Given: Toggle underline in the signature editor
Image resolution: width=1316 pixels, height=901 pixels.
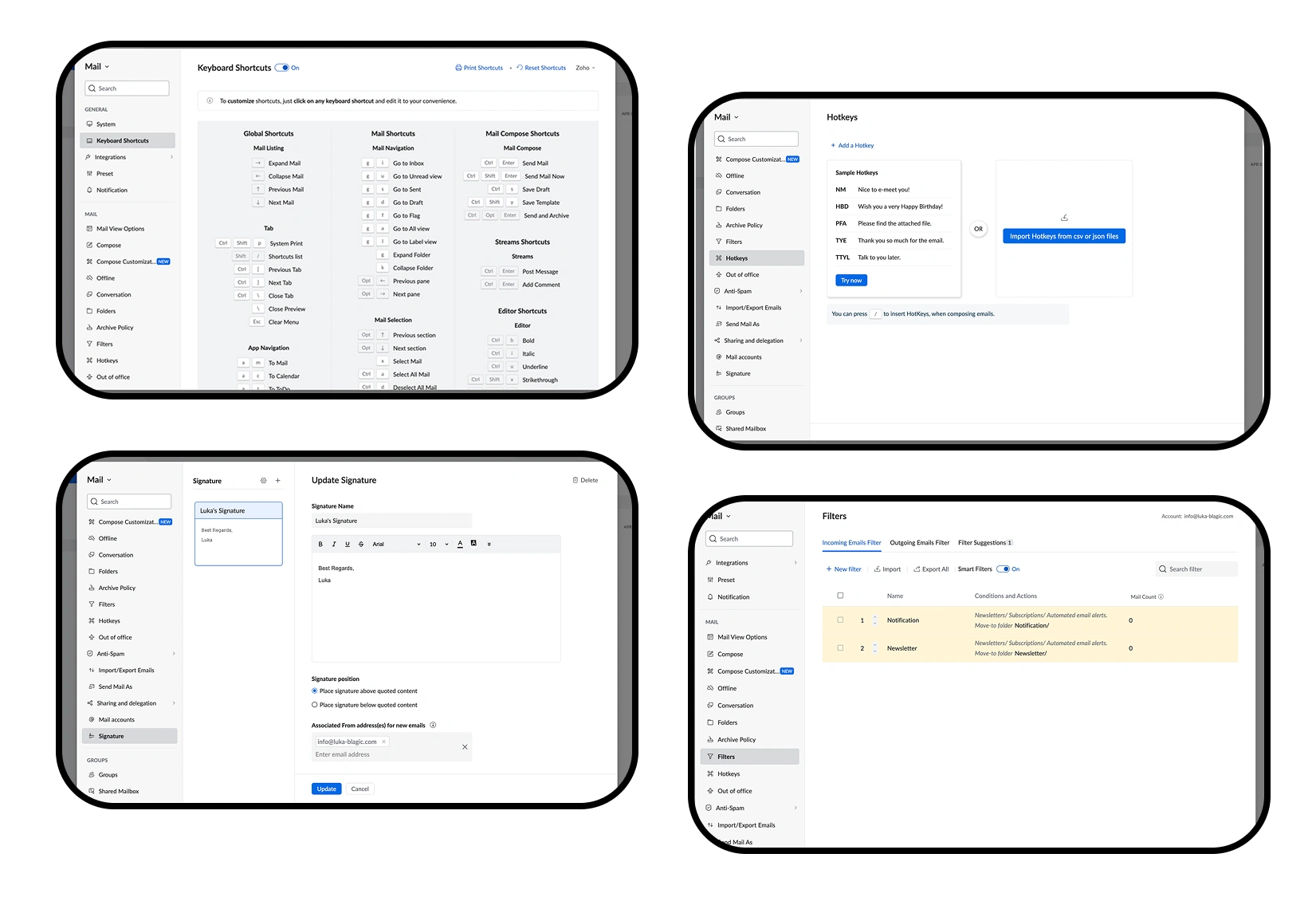Looking at the screenshot, I should pos(347,544).
